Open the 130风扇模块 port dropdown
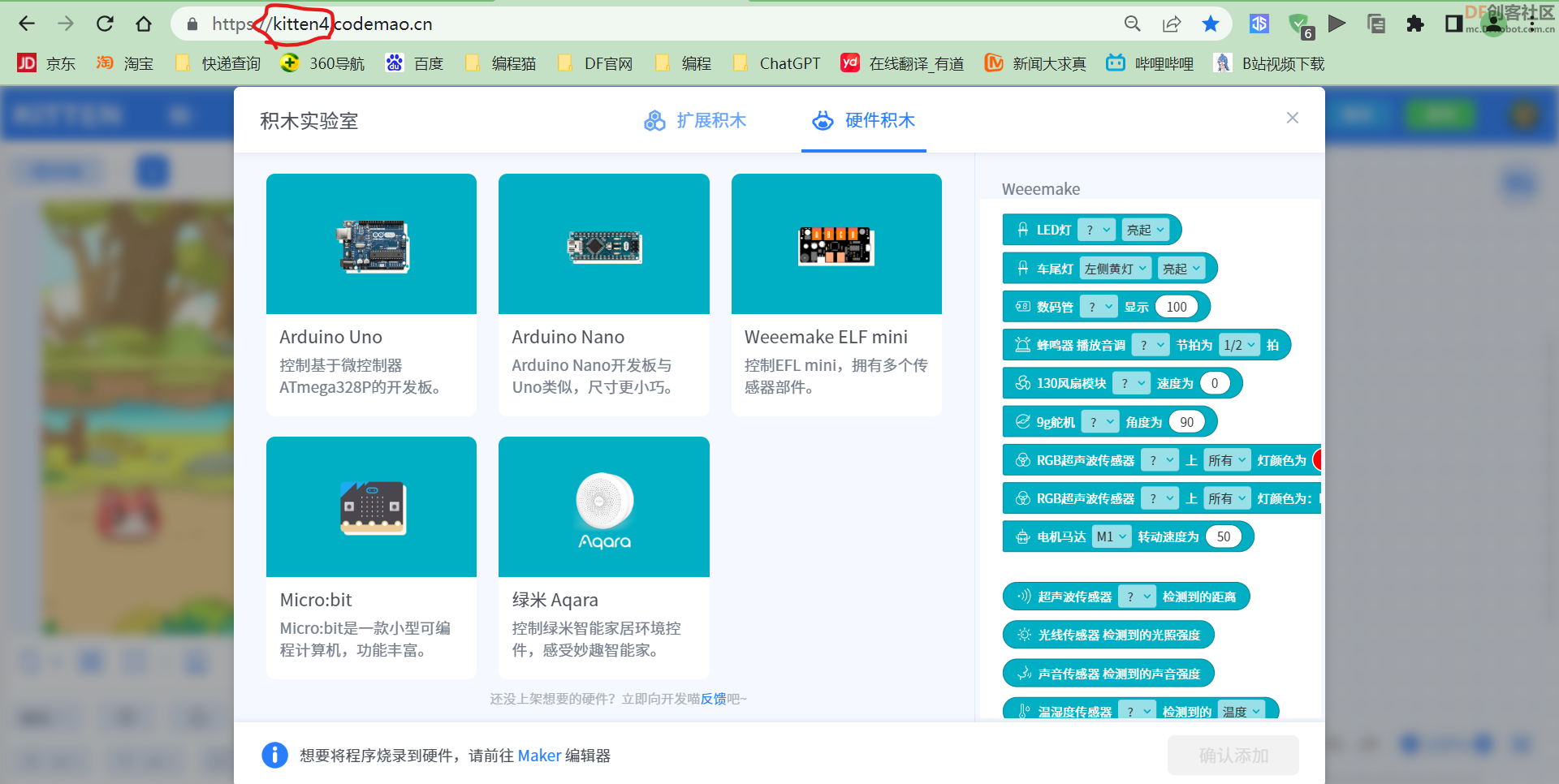 click(1132, 383)
